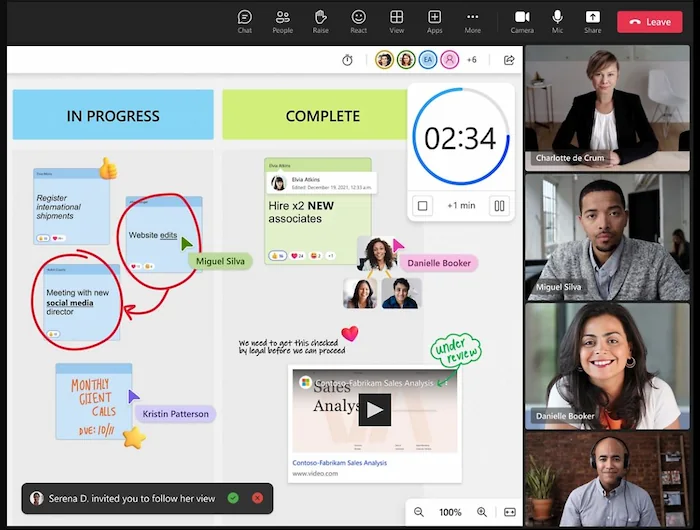This screenshot has width=700, height=530.
Task: Click the Share content icon
Action: [x=592, y=21]
